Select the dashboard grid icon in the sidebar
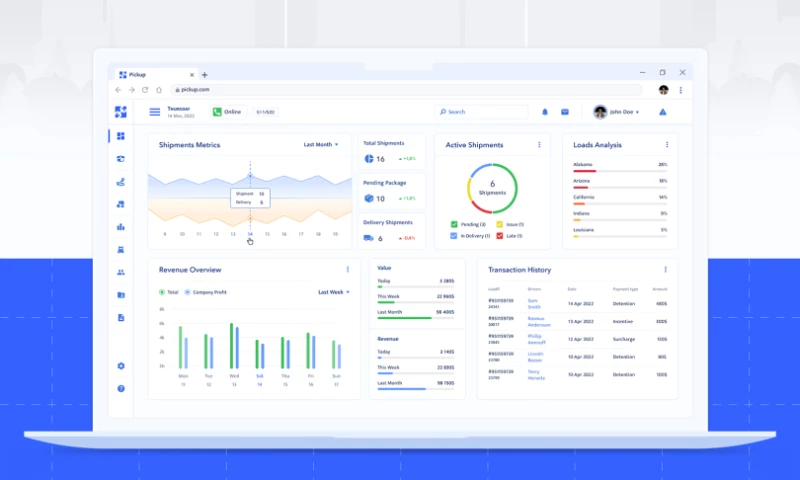Screen dimensions: 800x480 click(121, 136)
